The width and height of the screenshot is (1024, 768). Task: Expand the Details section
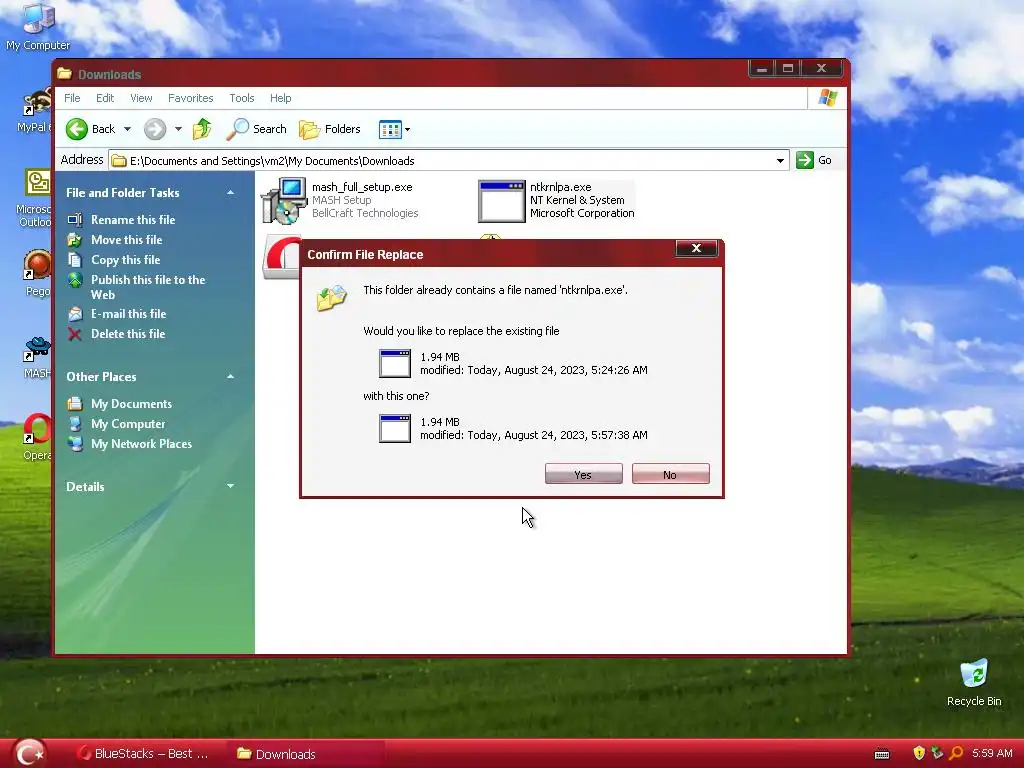[x=231, y=486]
